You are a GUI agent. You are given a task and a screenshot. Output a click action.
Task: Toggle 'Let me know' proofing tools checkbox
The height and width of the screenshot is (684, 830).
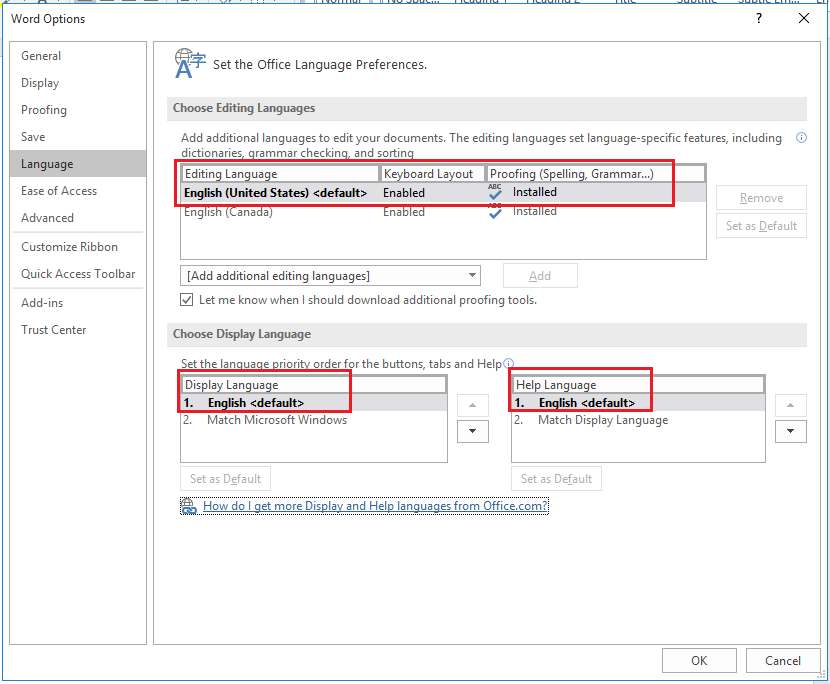click(x=186, y=300)
